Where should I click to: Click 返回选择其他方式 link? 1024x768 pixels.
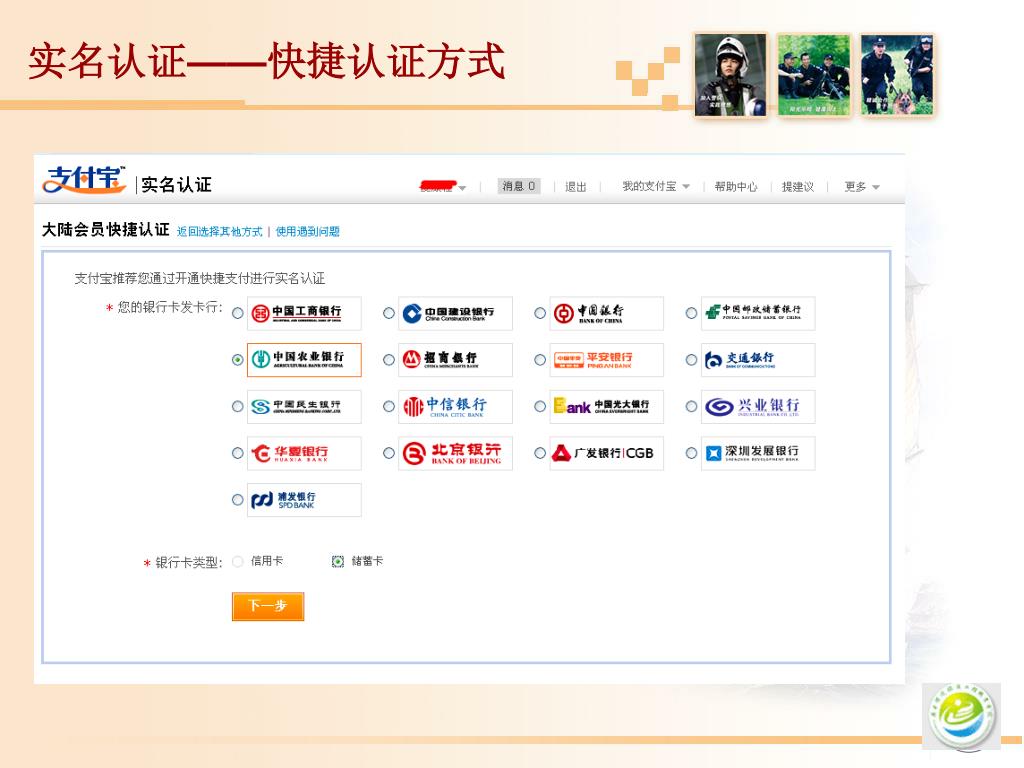click(x=219, y=232)
